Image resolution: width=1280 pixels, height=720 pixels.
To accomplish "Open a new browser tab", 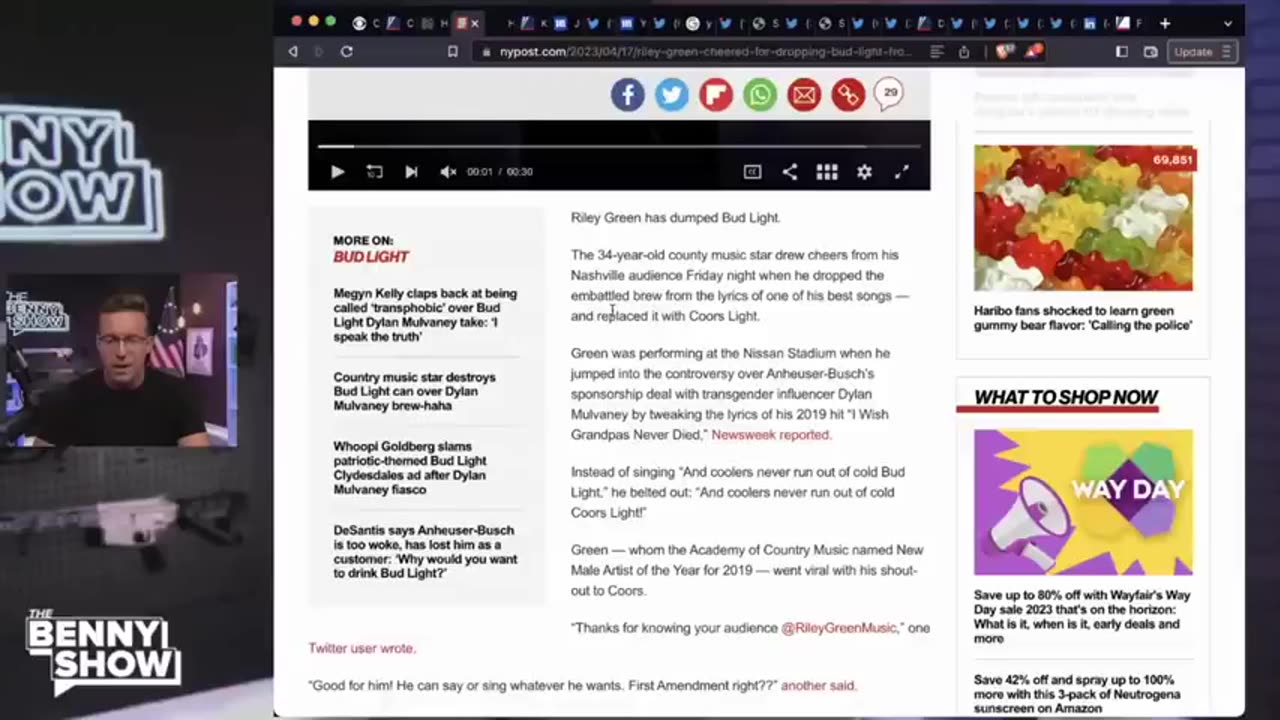I will pos(1165,23).
